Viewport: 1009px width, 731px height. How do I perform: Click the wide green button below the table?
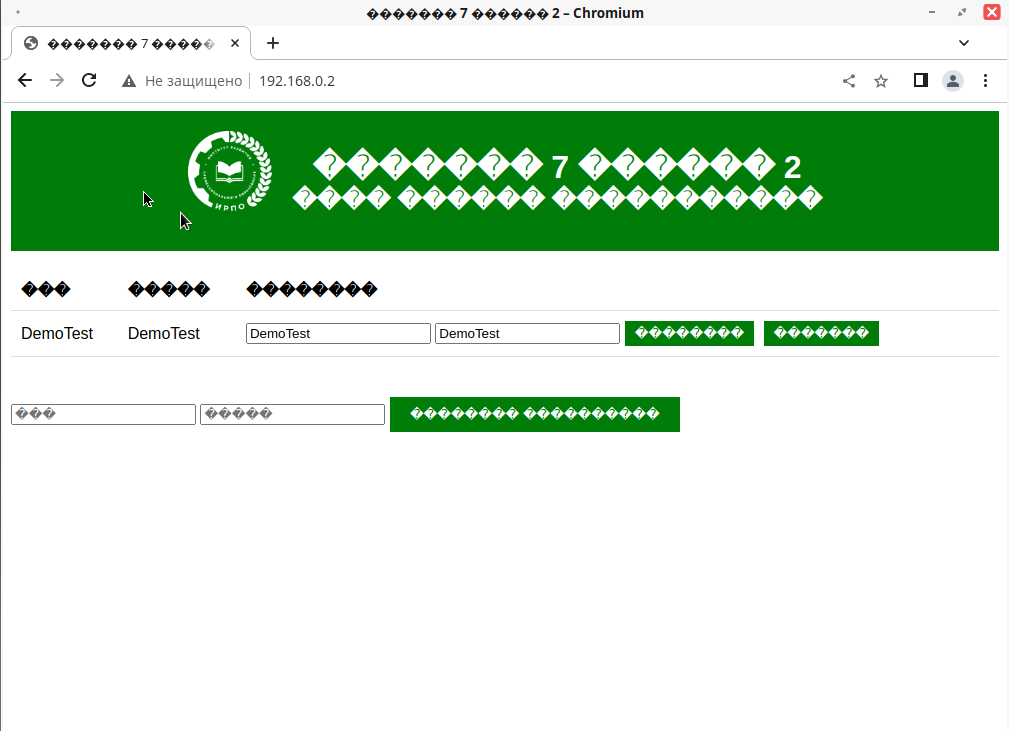click(x=534, y=414)
